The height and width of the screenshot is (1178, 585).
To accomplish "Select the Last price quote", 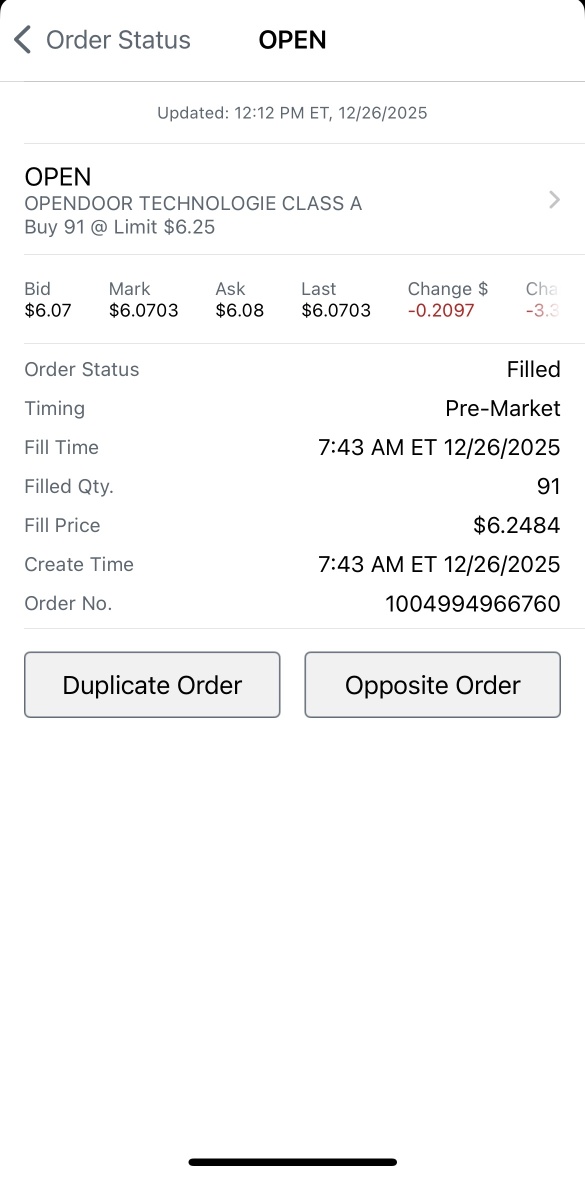I will (336, 310).
